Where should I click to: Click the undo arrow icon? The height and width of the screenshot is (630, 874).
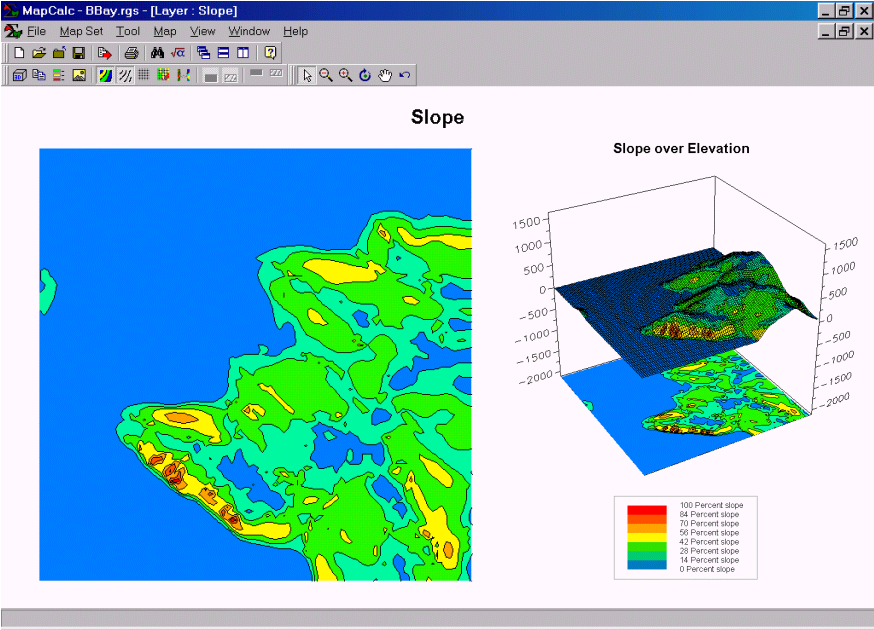[x=404, y=75]
